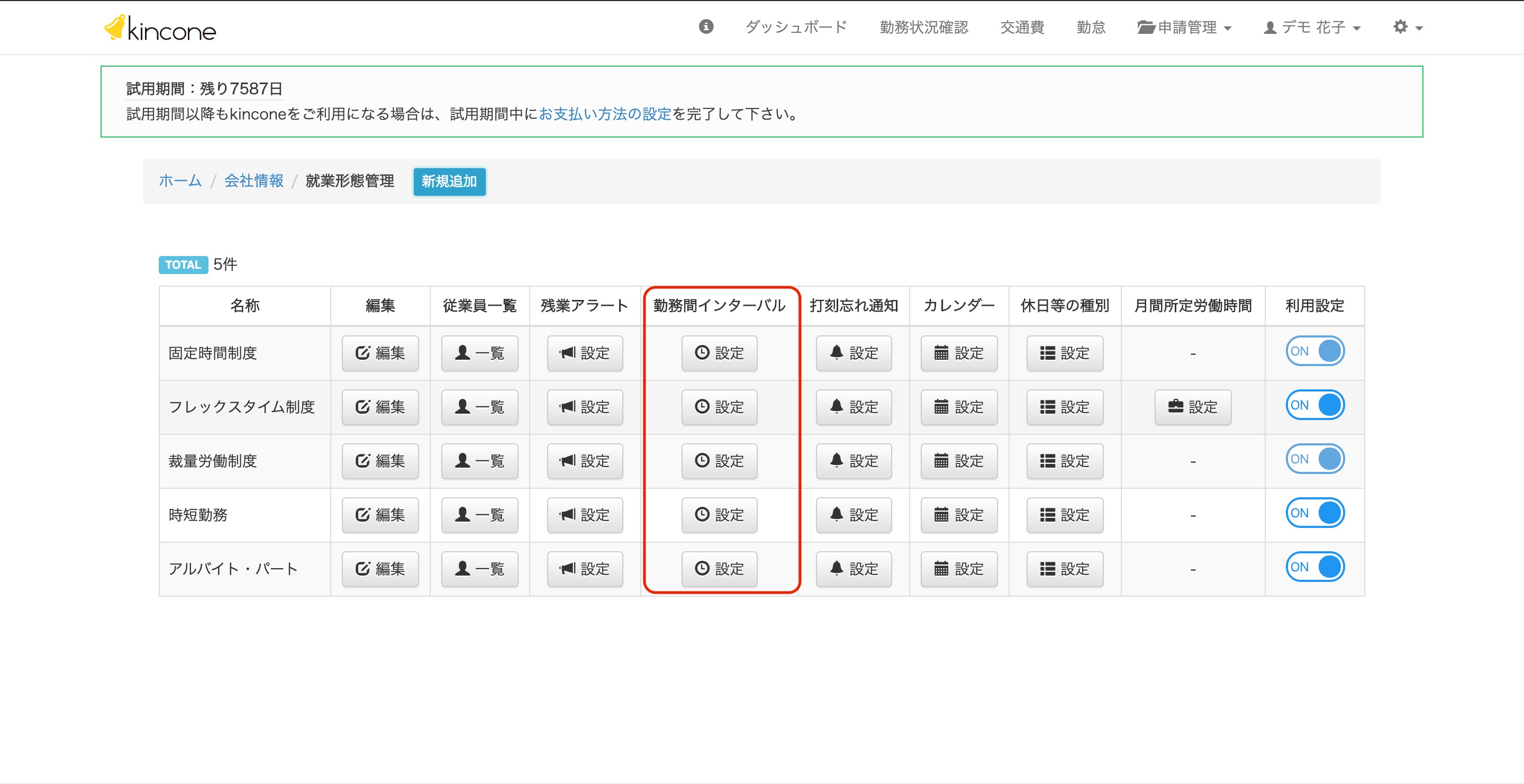Edit the フレックスタイム制度 work type

pos(380,407)
